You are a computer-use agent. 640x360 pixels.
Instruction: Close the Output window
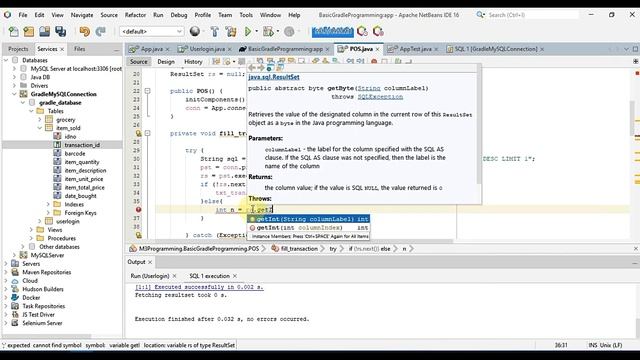click(x=150, y=262)
